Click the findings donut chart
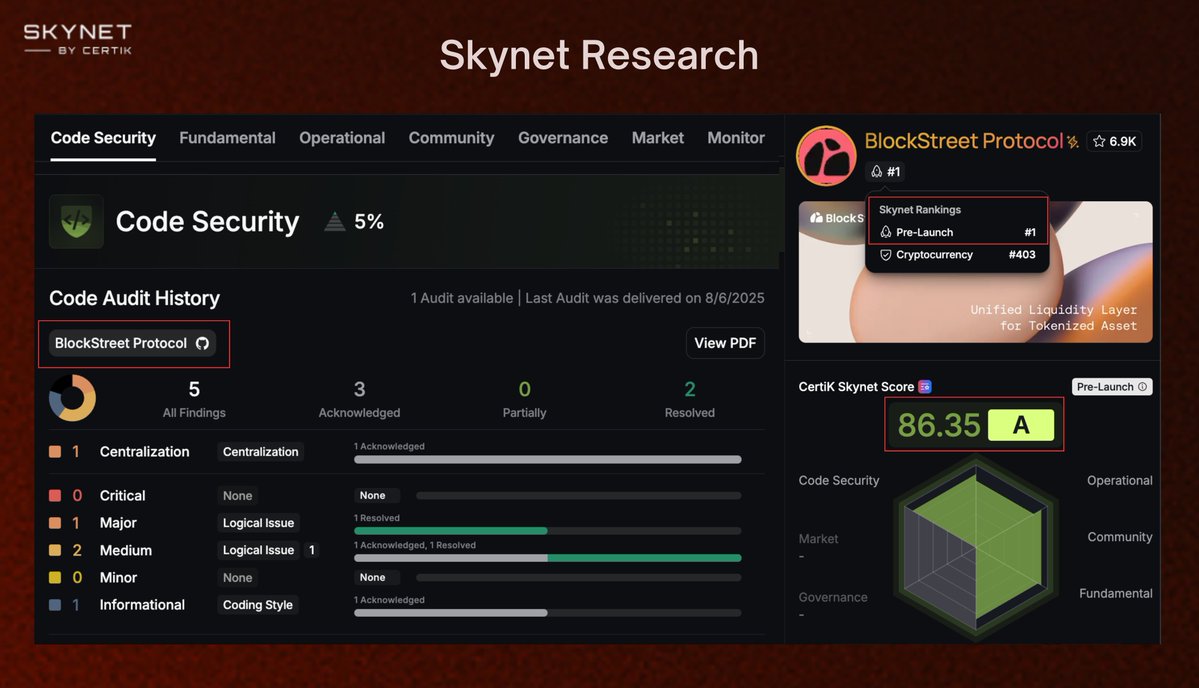This screenshot has height=688, width=1199. click(73, 398)
